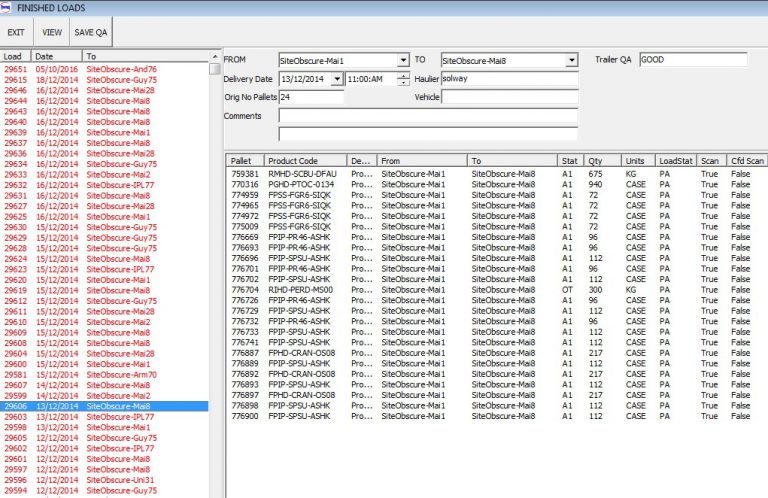
Task: Click the first Comments text box
Action: point(428,116)
